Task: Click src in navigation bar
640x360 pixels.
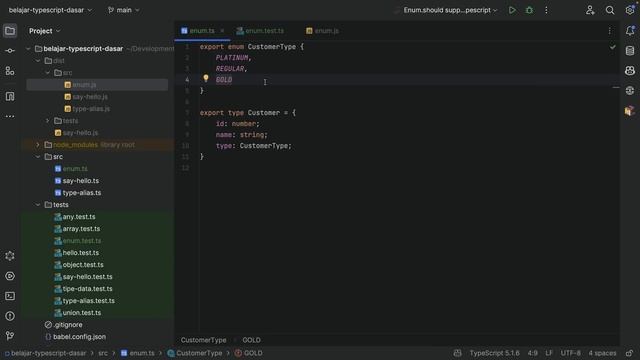Action: click(x=103, y=353)
